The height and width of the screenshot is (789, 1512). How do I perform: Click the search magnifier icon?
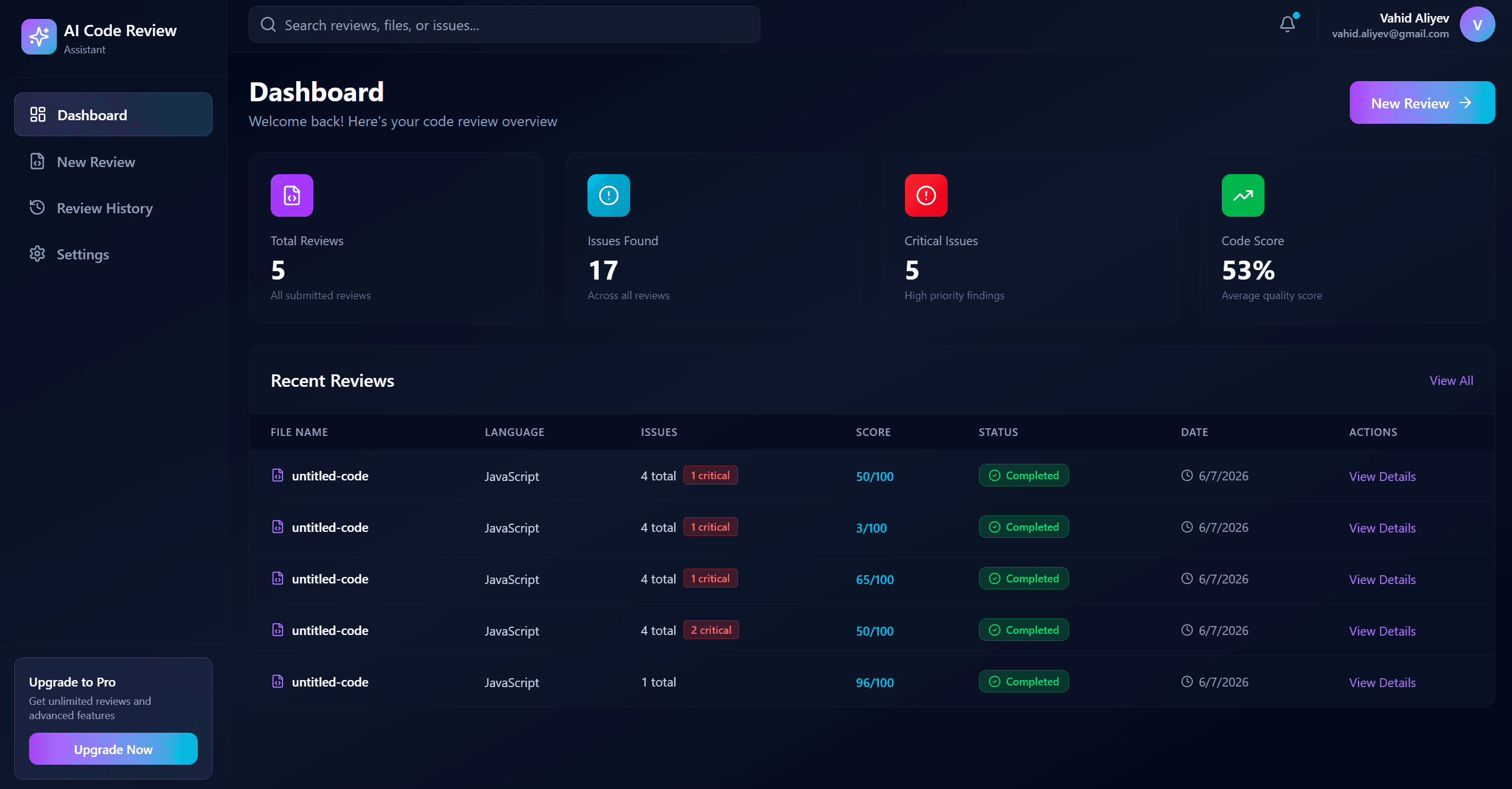(x=268, y=24)
